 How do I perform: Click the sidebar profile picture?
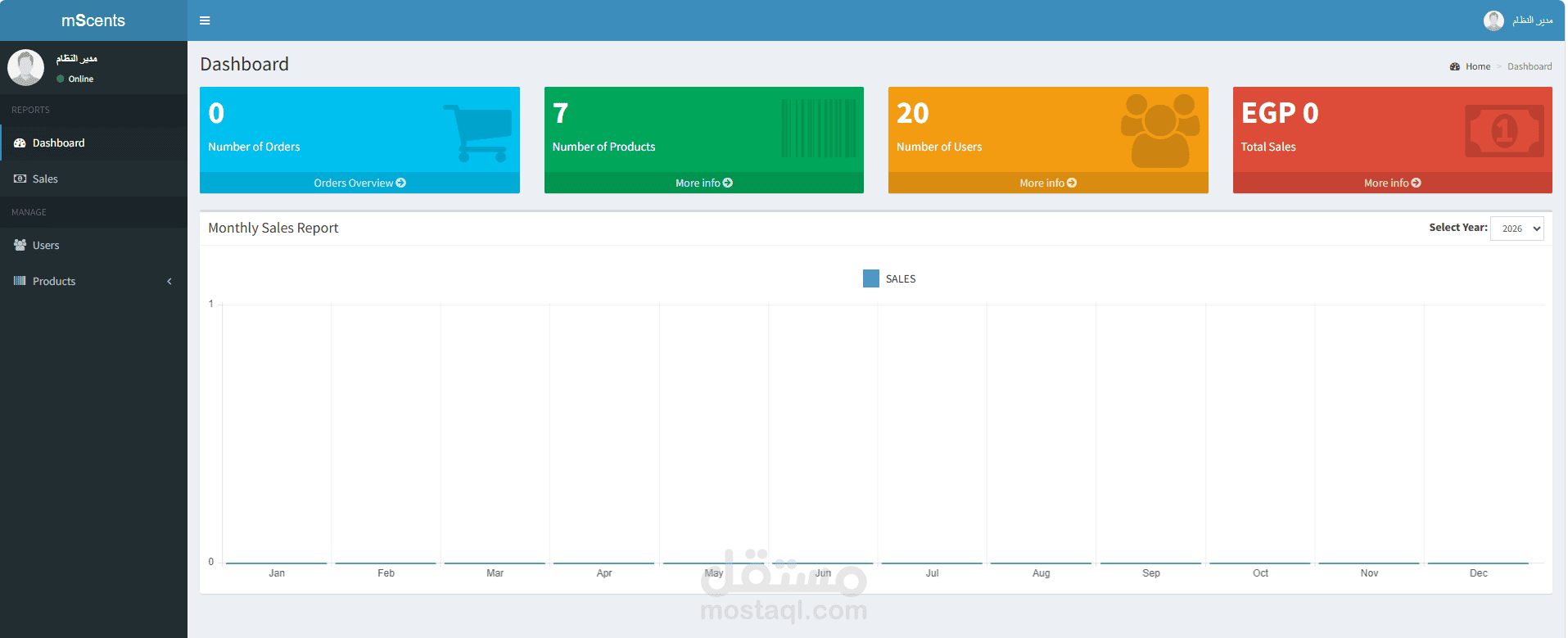(x=25, y=67)
